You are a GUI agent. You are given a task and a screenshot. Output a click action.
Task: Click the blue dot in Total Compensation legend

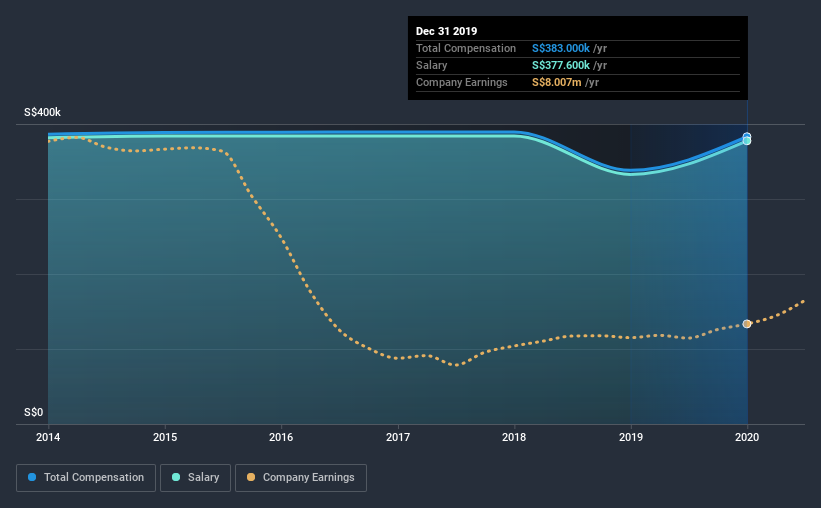click(x=32, y=477)
